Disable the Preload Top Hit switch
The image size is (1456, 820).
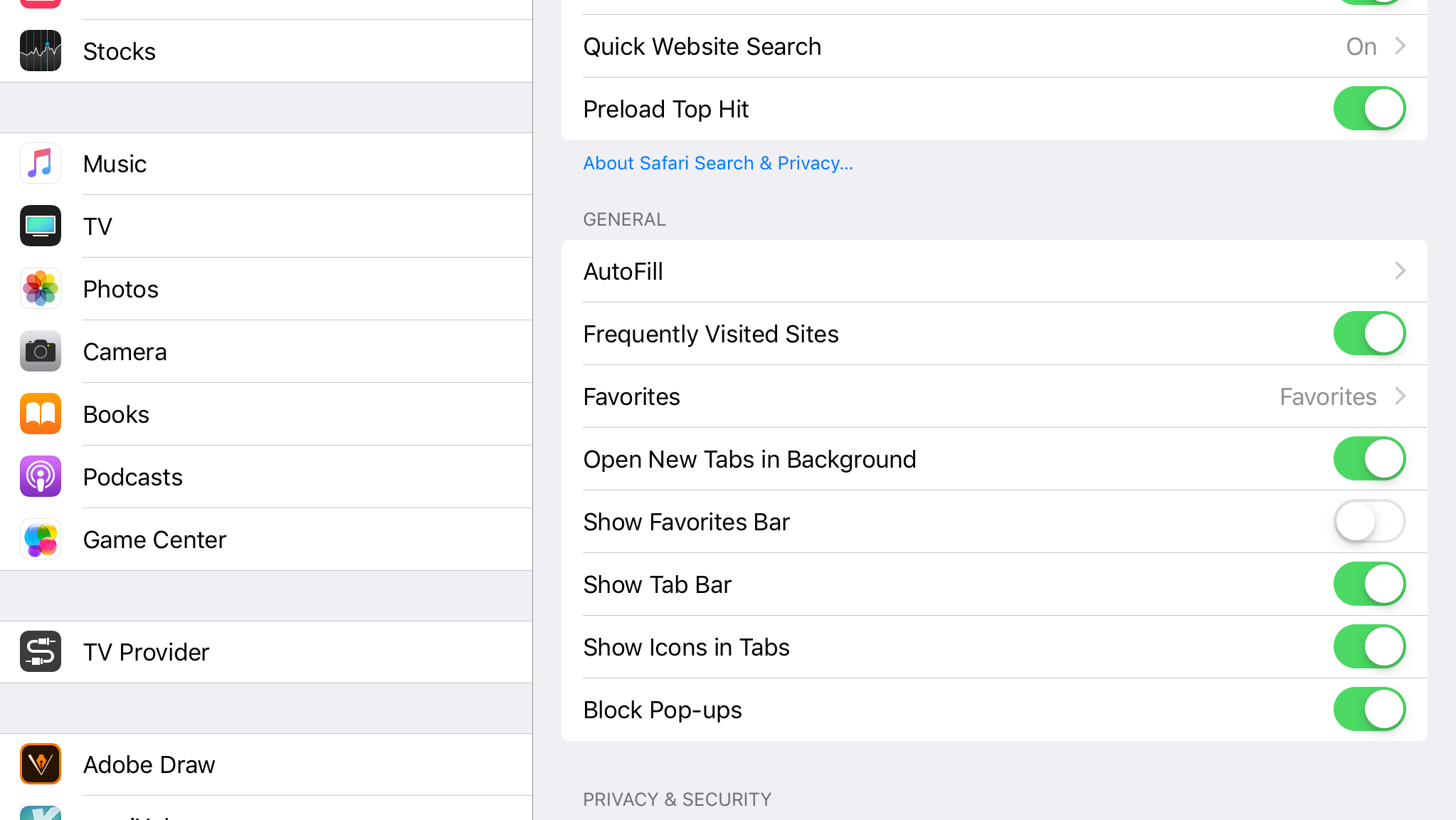pyautogui.click(x=1369, y=108)
